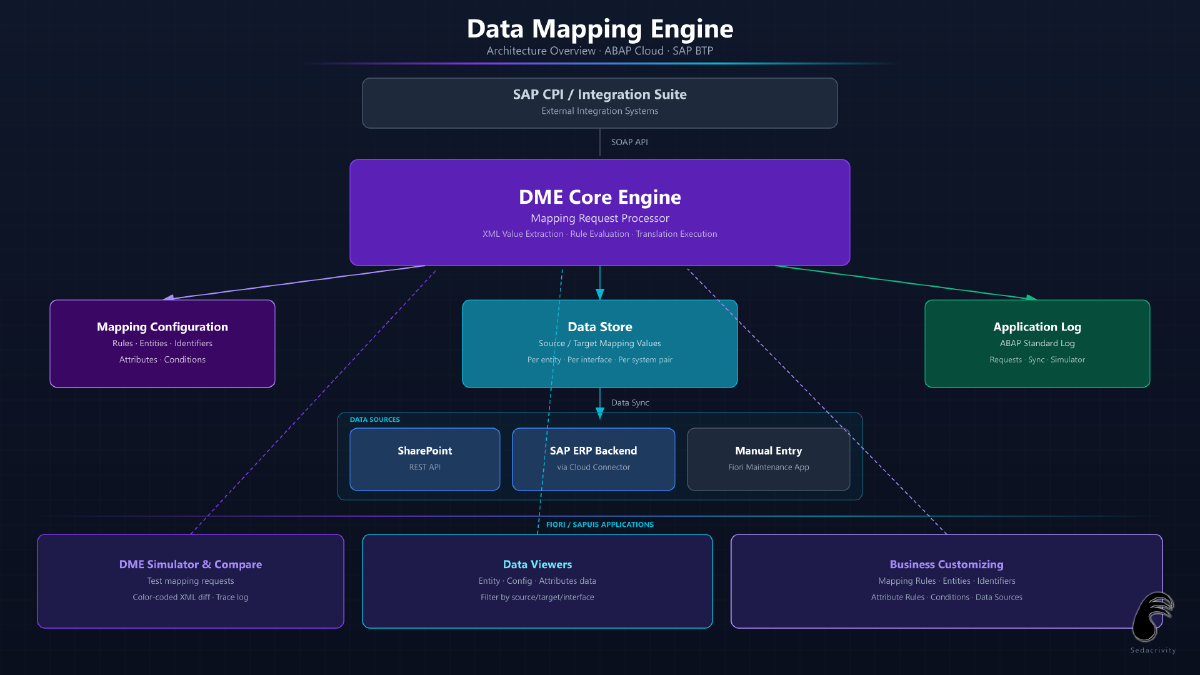The image size is (1200, 675).
Task: Select the Data Viewers panel
Action: coord(537,581)
